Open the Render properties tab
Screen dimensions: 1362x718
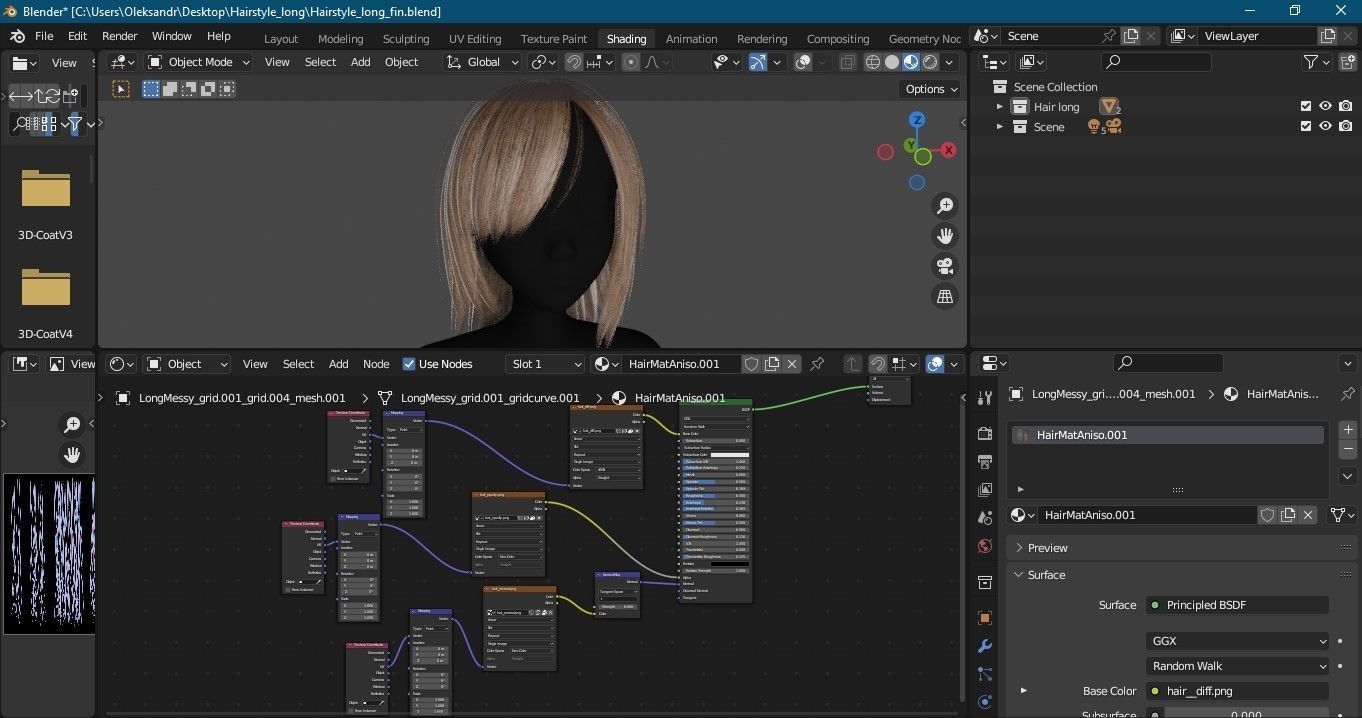tap(985, 434)
